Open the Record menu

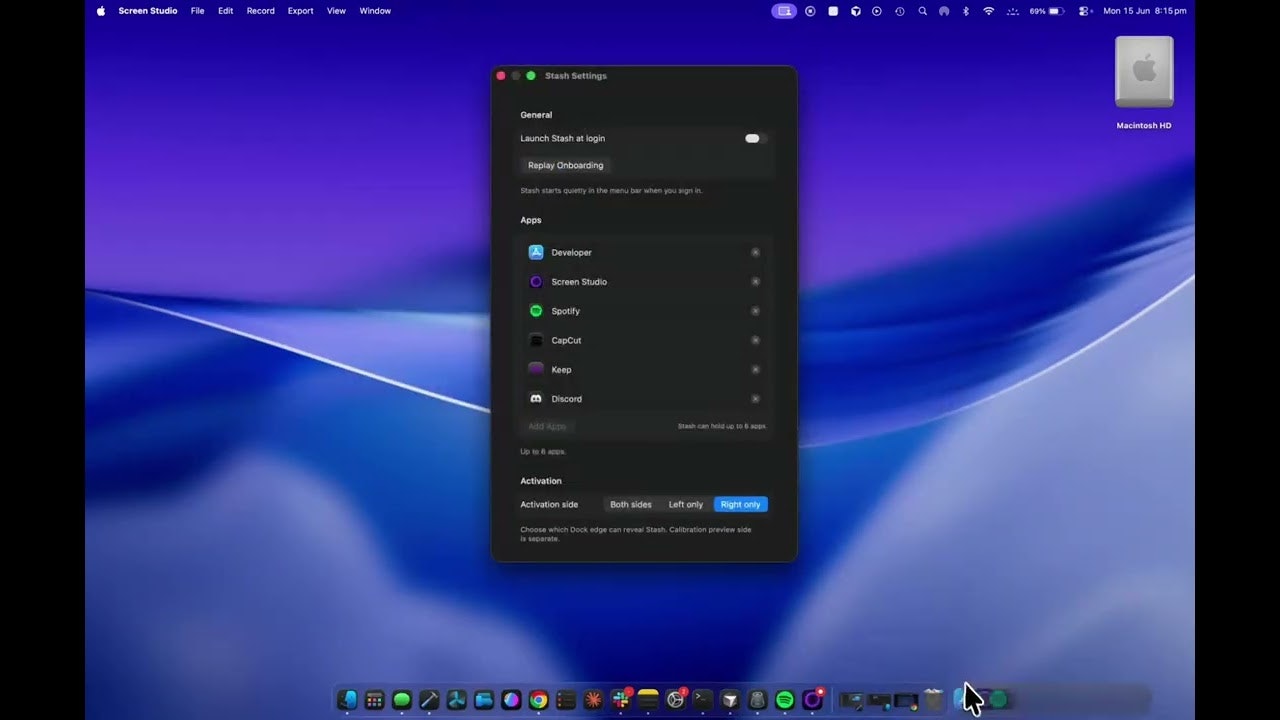pyautogui.click(x=261, y=11)
